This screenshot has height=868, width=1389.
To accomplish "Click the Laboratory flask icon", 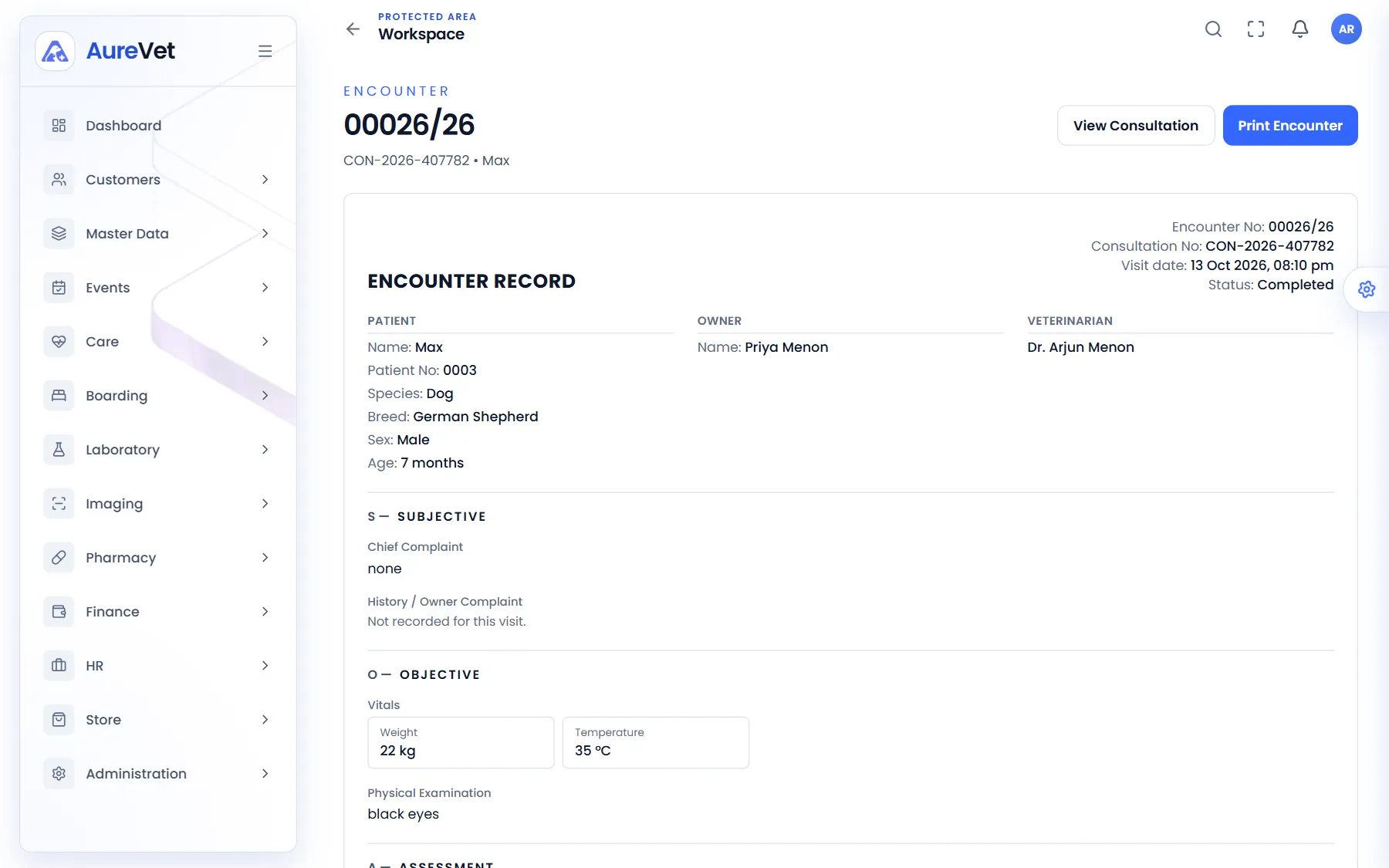I will point(59,450).
